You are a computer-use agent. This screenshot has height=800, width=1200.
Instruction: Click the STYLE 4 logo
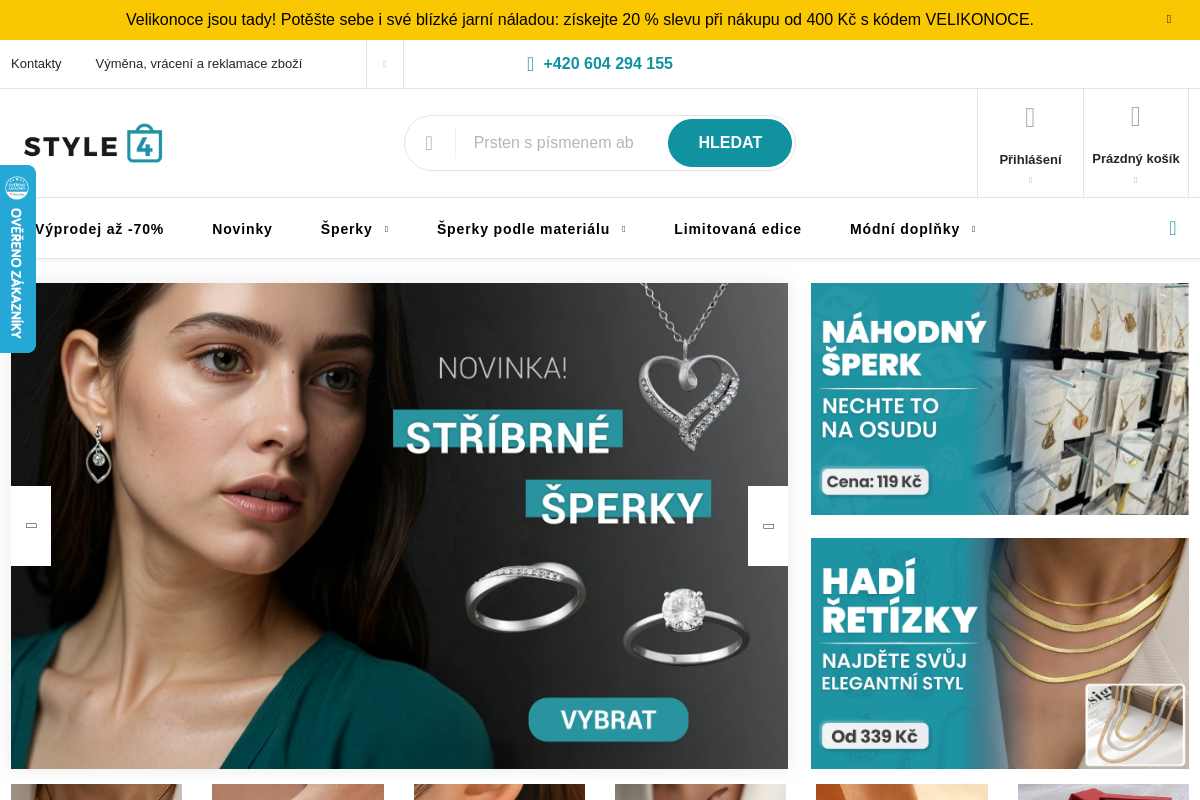tap(93, 144)
